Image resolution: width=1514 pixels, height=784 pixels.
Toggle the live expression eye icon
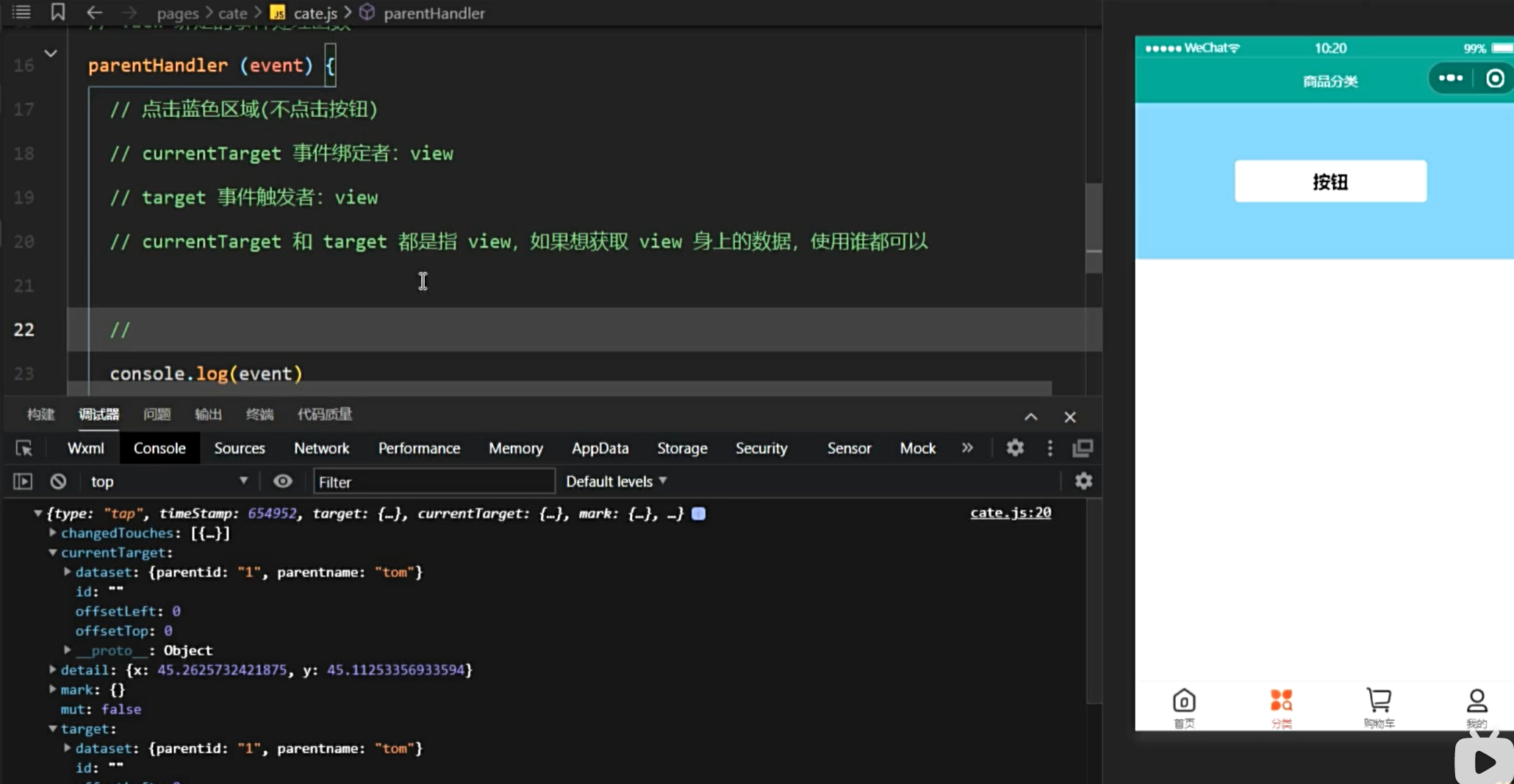click(282, 481)
